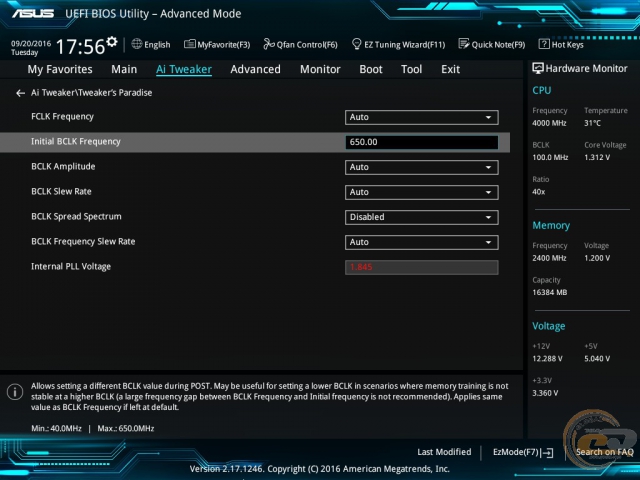
Task: Click the Ratio 40x value
Action: tap(539, 192)
